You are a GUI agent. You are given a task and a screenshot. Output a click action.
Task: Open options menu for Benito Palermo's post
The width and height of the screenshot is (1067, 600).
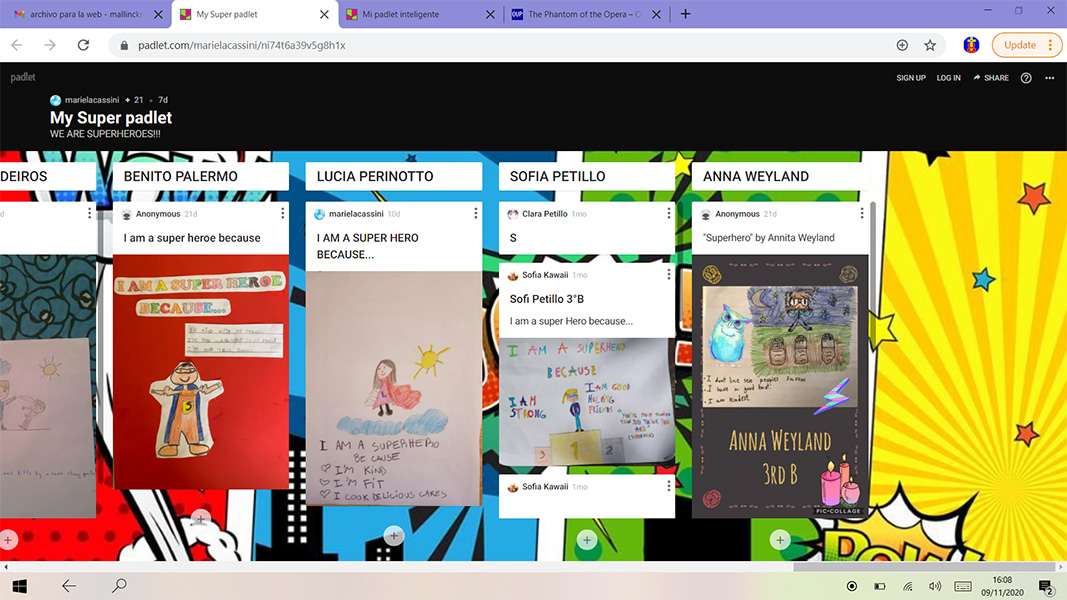pos(283,214)
